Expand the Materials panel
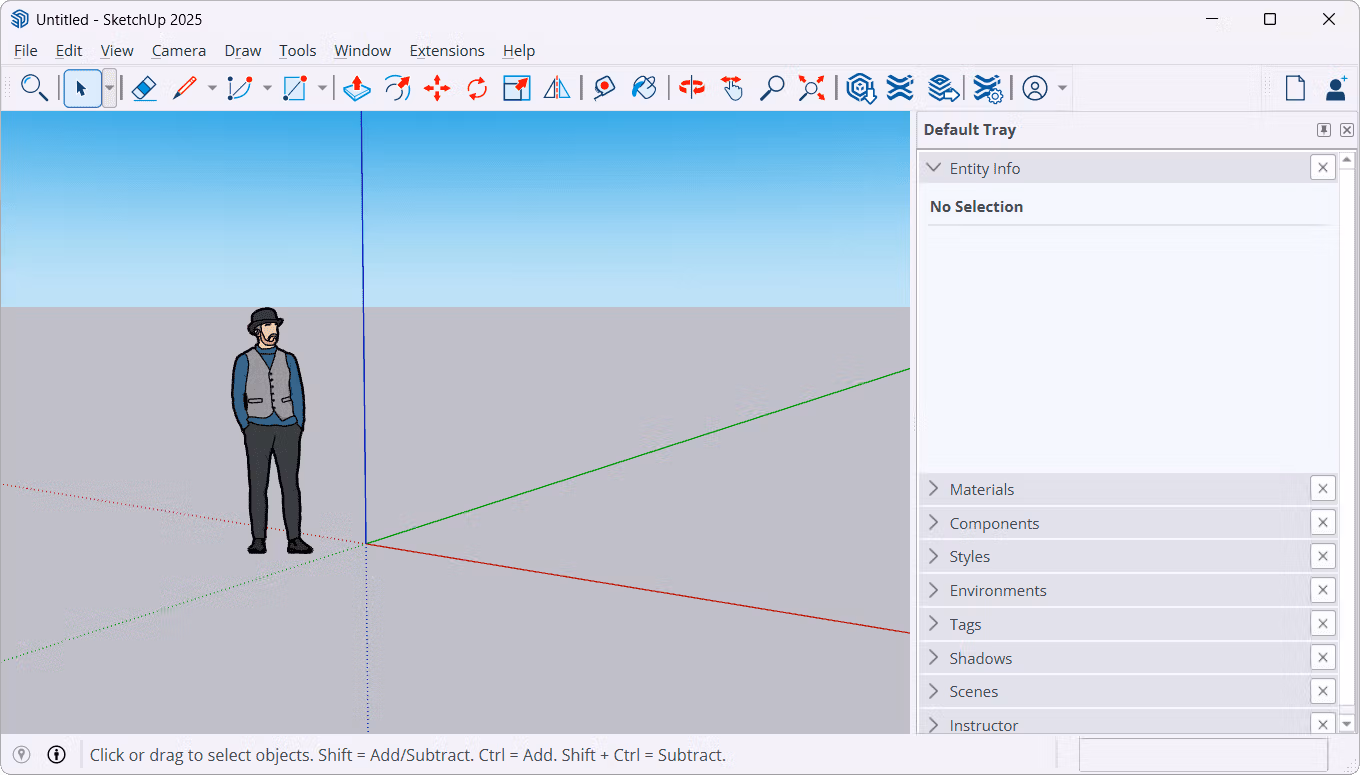1360x775 pixels. coord(934,489)
